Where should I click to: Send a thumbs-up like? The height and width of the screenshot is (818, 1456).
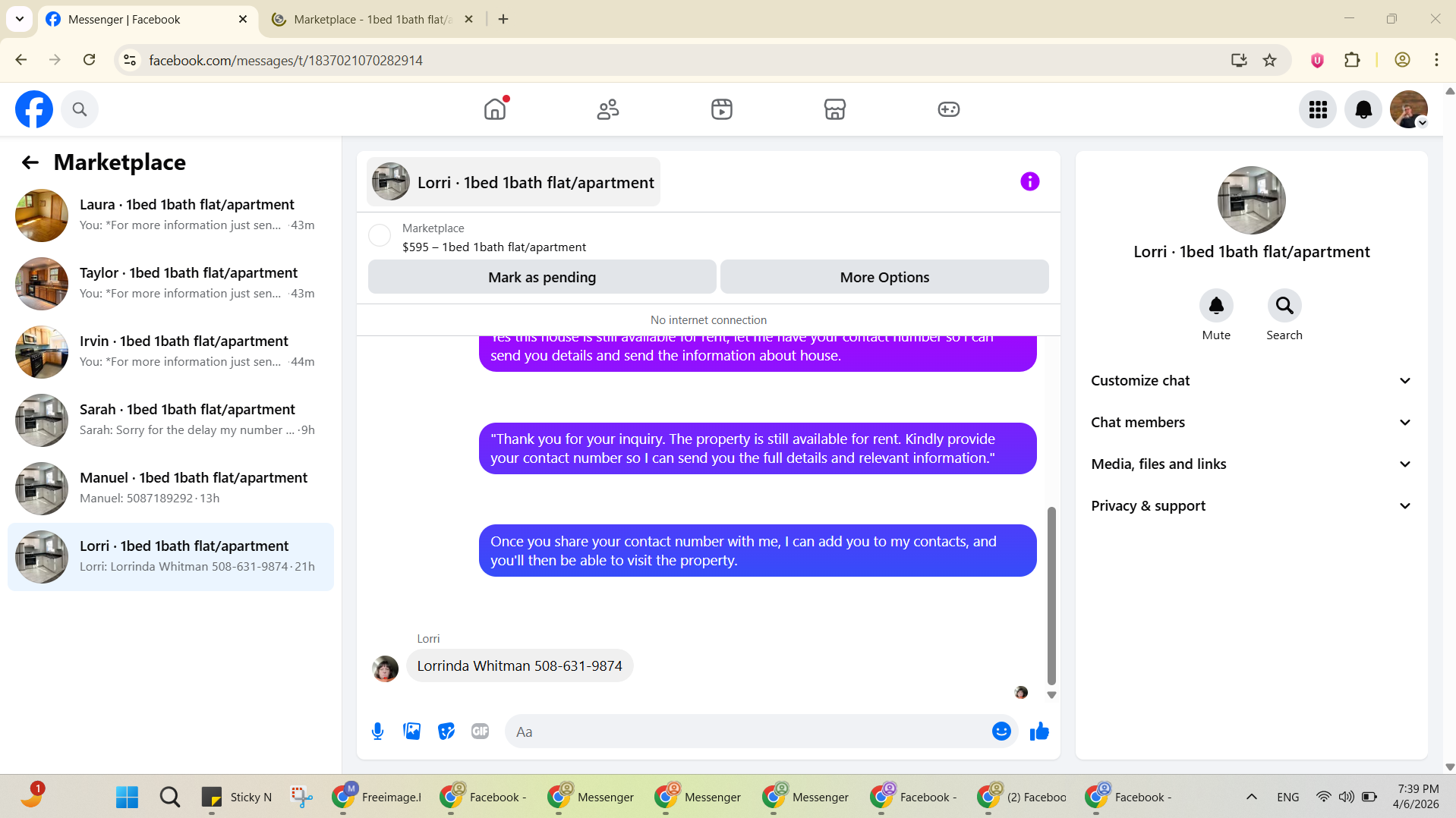[x=1039, y=731]
